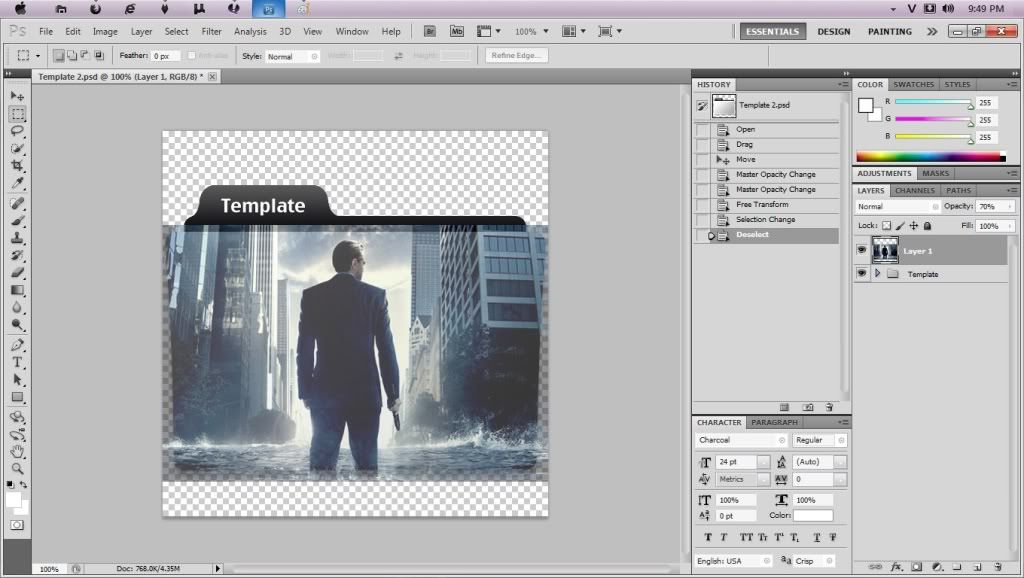This screenshot has height=578, width=1024.
Task: Select the Pen tool
Action: pos(17,345)
